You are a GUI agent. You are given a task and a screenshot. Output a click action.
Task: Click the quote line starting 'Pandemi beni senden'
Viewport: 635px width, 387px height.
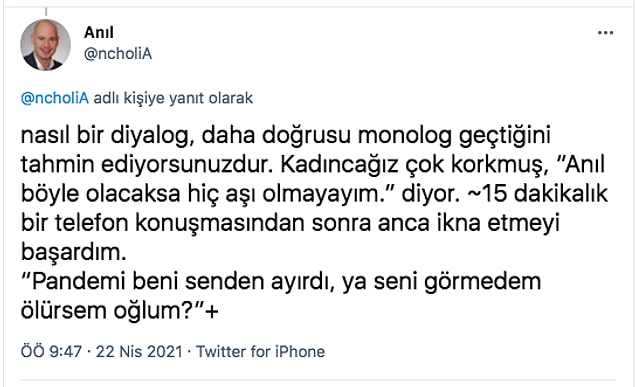coord(281,282)
